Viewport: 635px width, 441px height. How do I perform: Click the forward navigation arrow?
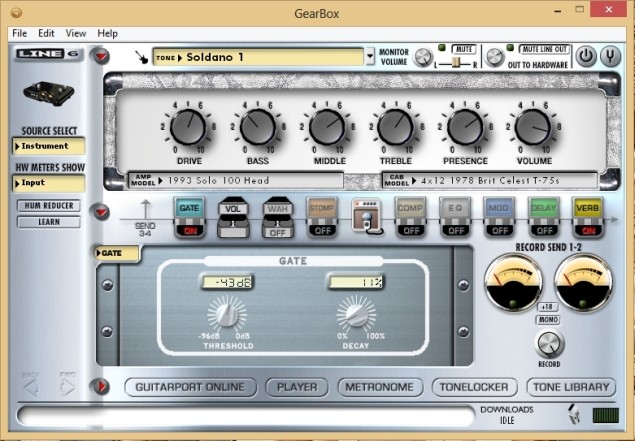pyautogui.click(x=67, y=388)
